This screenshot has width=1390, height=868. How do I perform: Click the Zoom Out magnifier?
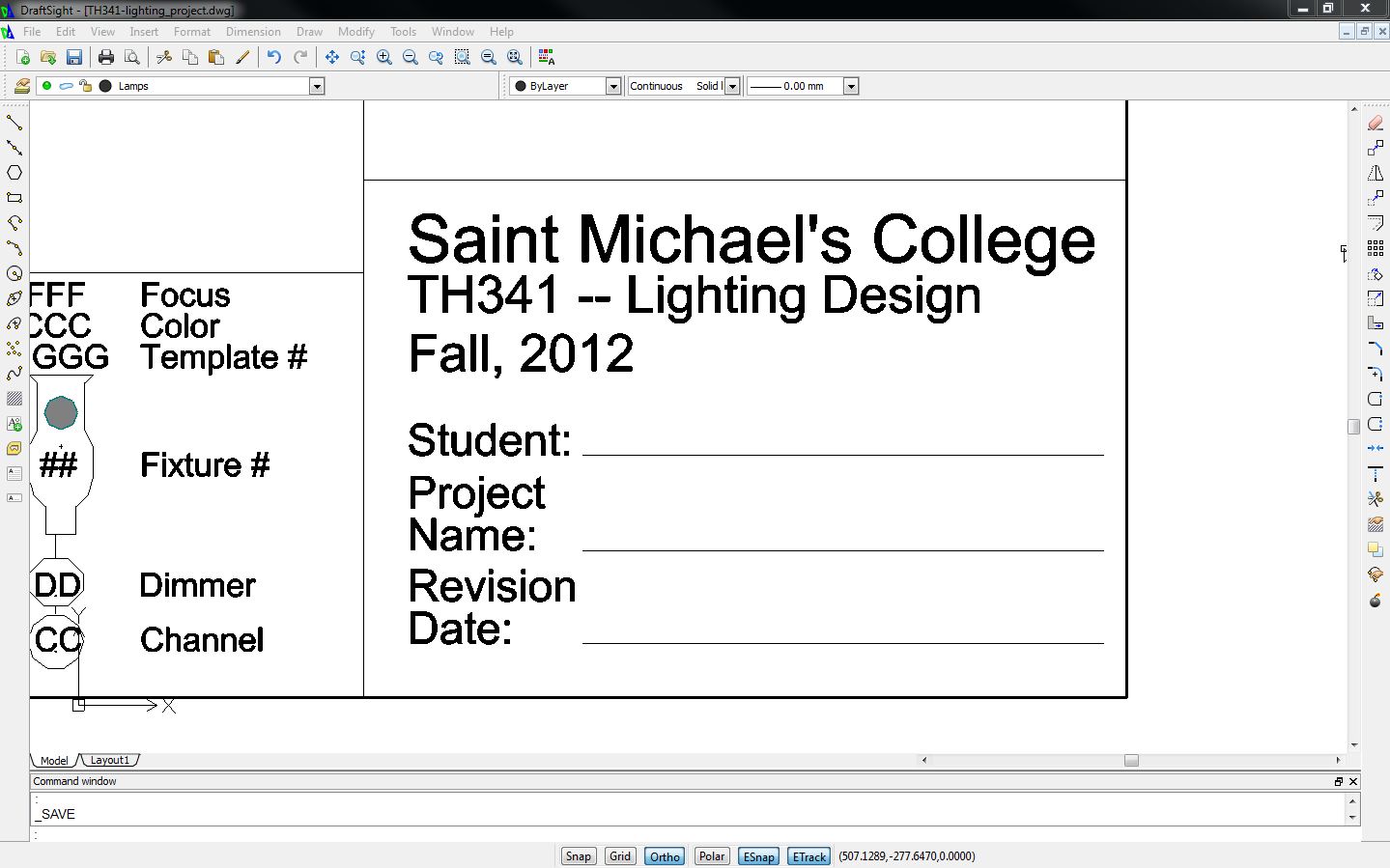[410, 57]
